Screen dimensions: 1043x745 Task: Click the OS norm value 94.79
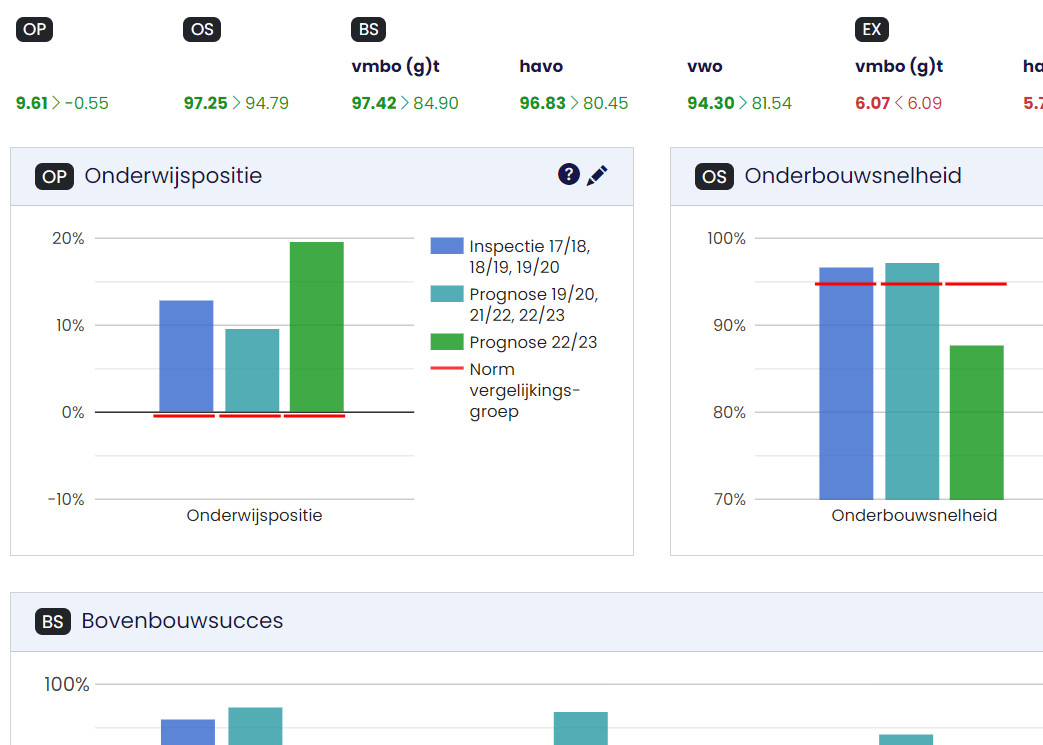click(267, 103)
